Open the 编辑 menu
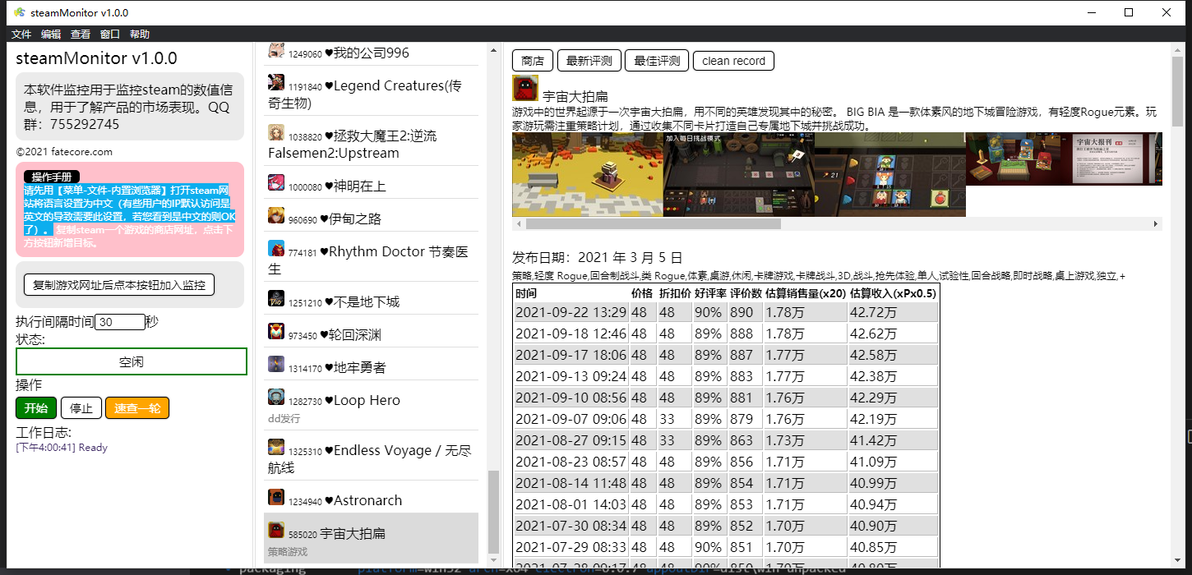The height and width of the screenshot is (575, 1192). click(x=51, y=34)
